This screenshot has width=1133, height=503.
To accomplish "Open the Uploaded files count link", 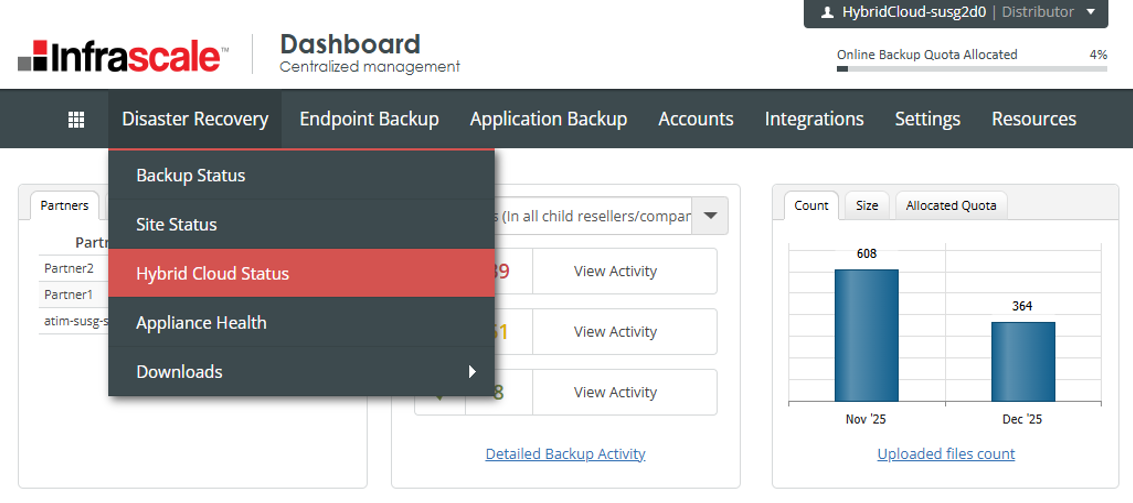I will pos(945,454).
